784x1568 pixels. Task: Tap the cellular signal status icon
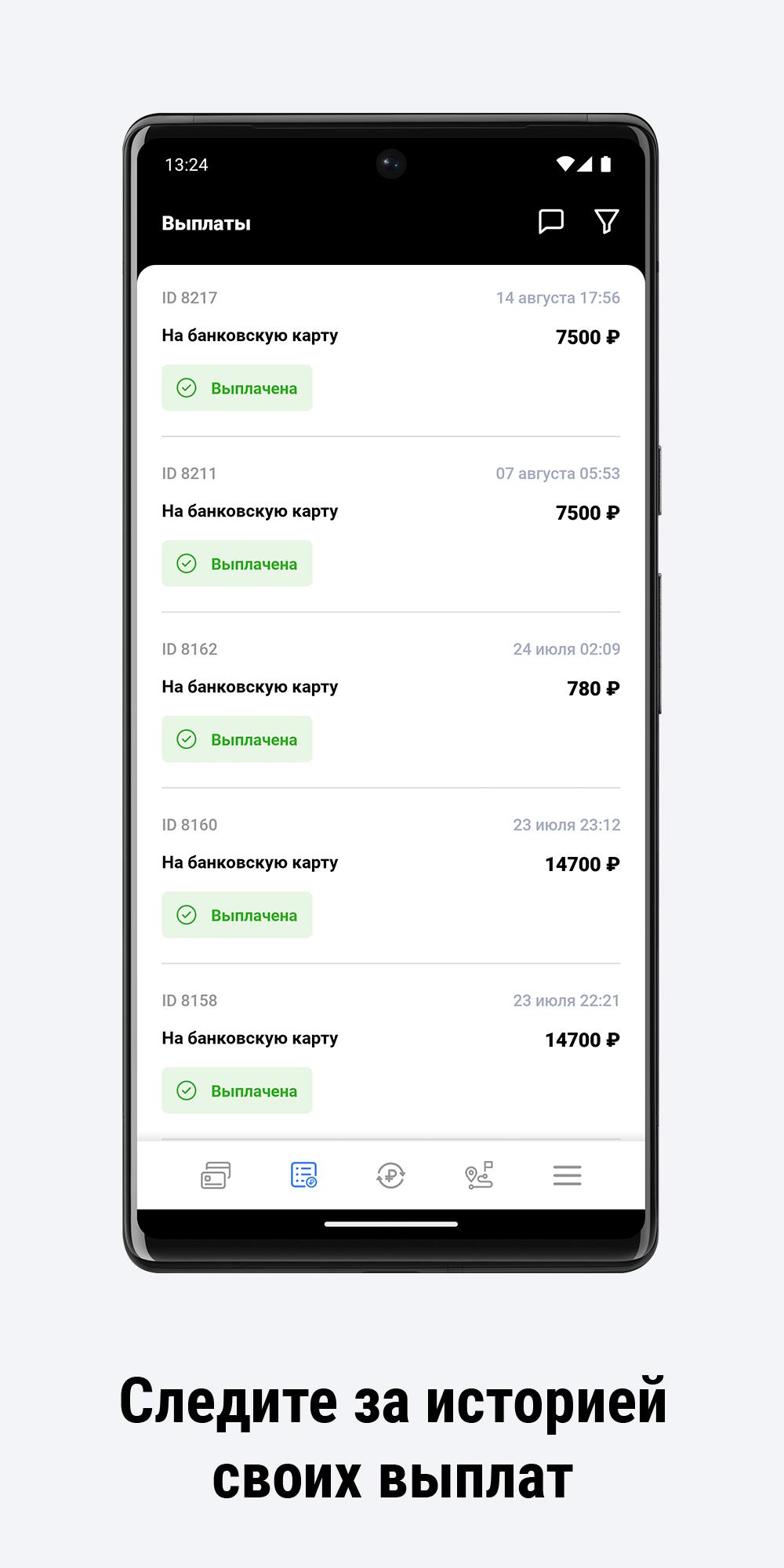click(585, 164)
